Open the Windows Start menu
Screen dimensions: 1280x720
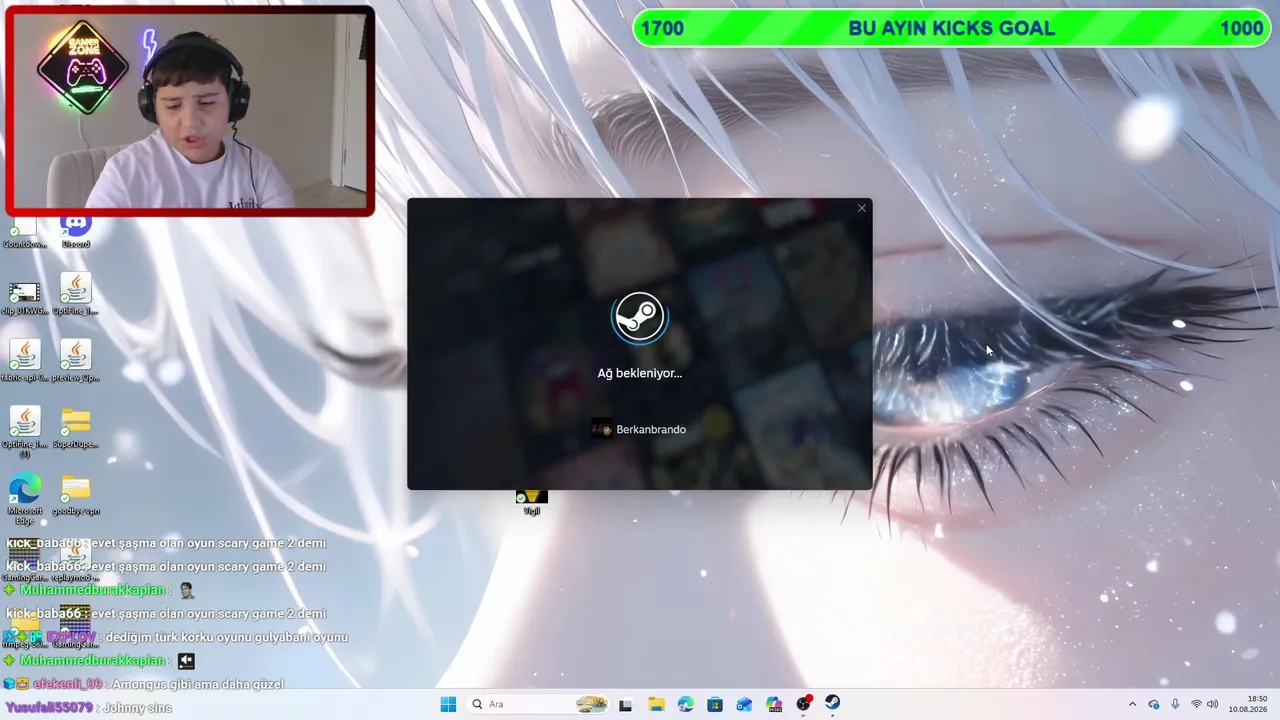pos(448,704)
